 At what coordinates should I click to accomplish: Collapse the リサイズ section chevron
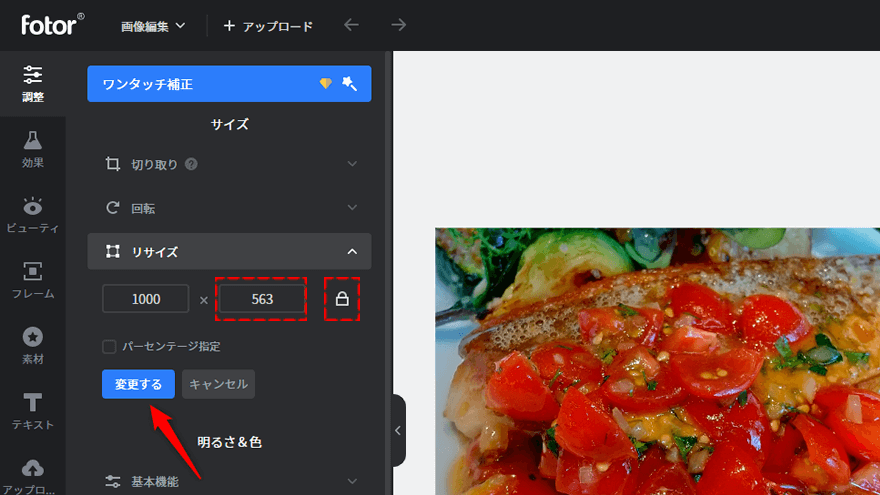[352, 251]
